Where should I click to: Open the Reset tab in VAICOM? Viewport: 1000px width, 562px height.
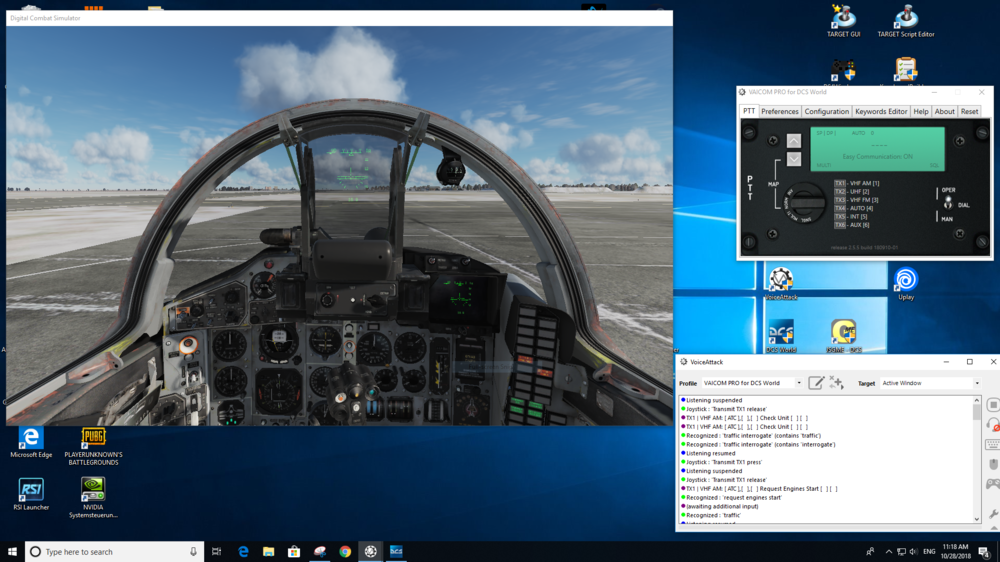969,112
